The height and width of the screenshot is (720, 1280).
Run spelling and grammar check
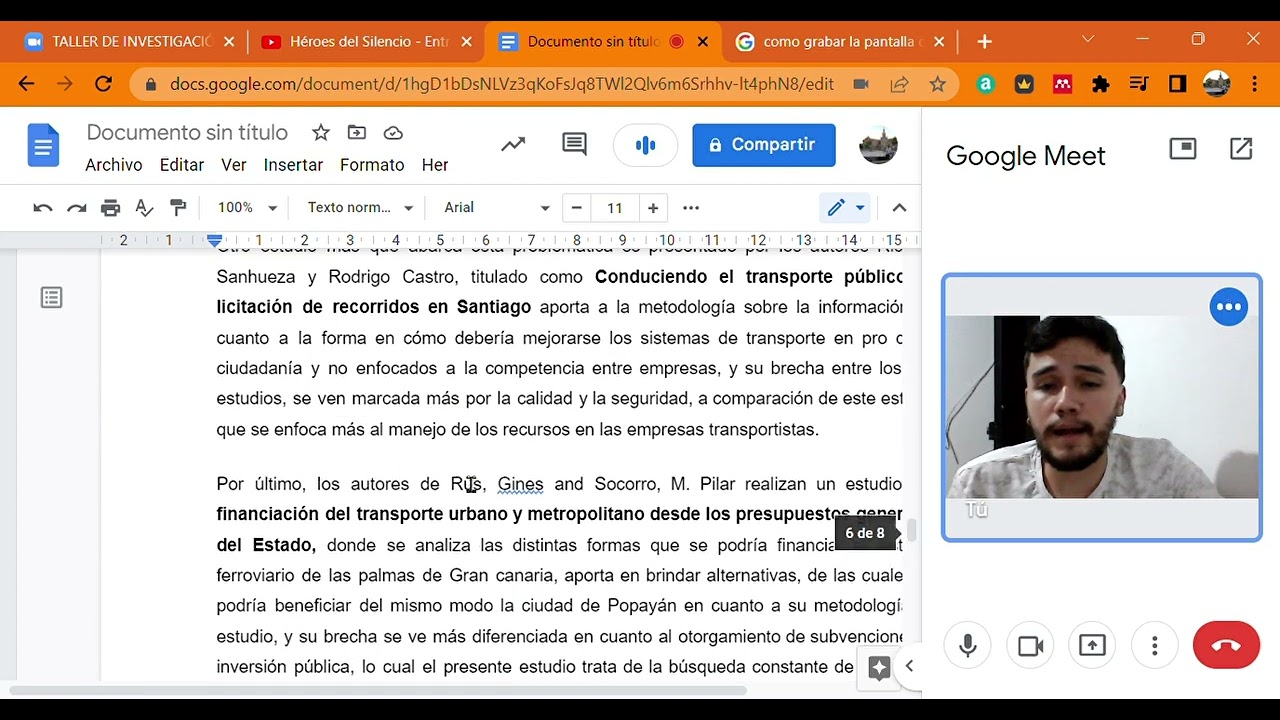coord(144,208)
